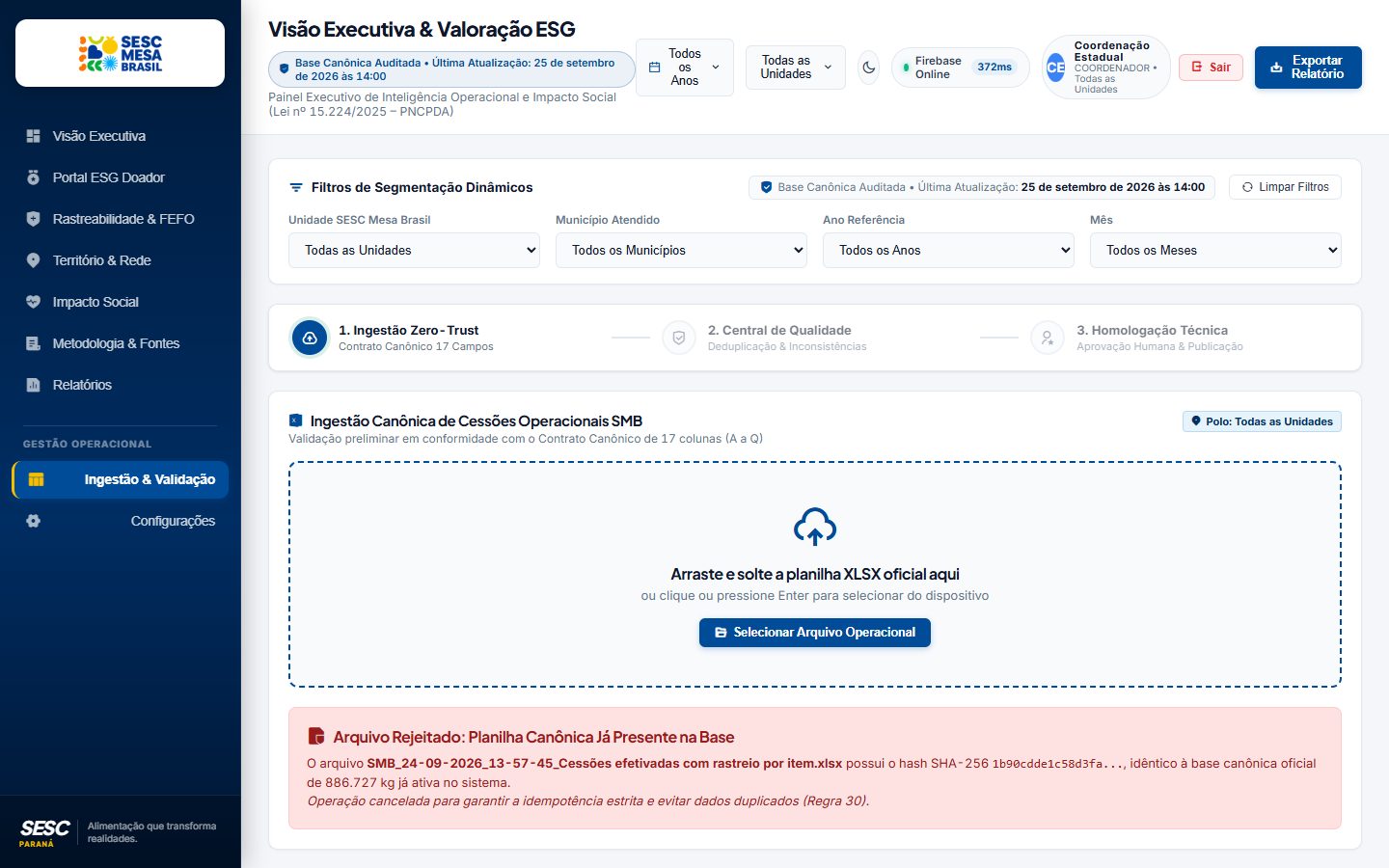Click the SHA-256 hash value 1b90cdde1c58d3fa
This screenshot has width=1389, height=868.
1058,764
